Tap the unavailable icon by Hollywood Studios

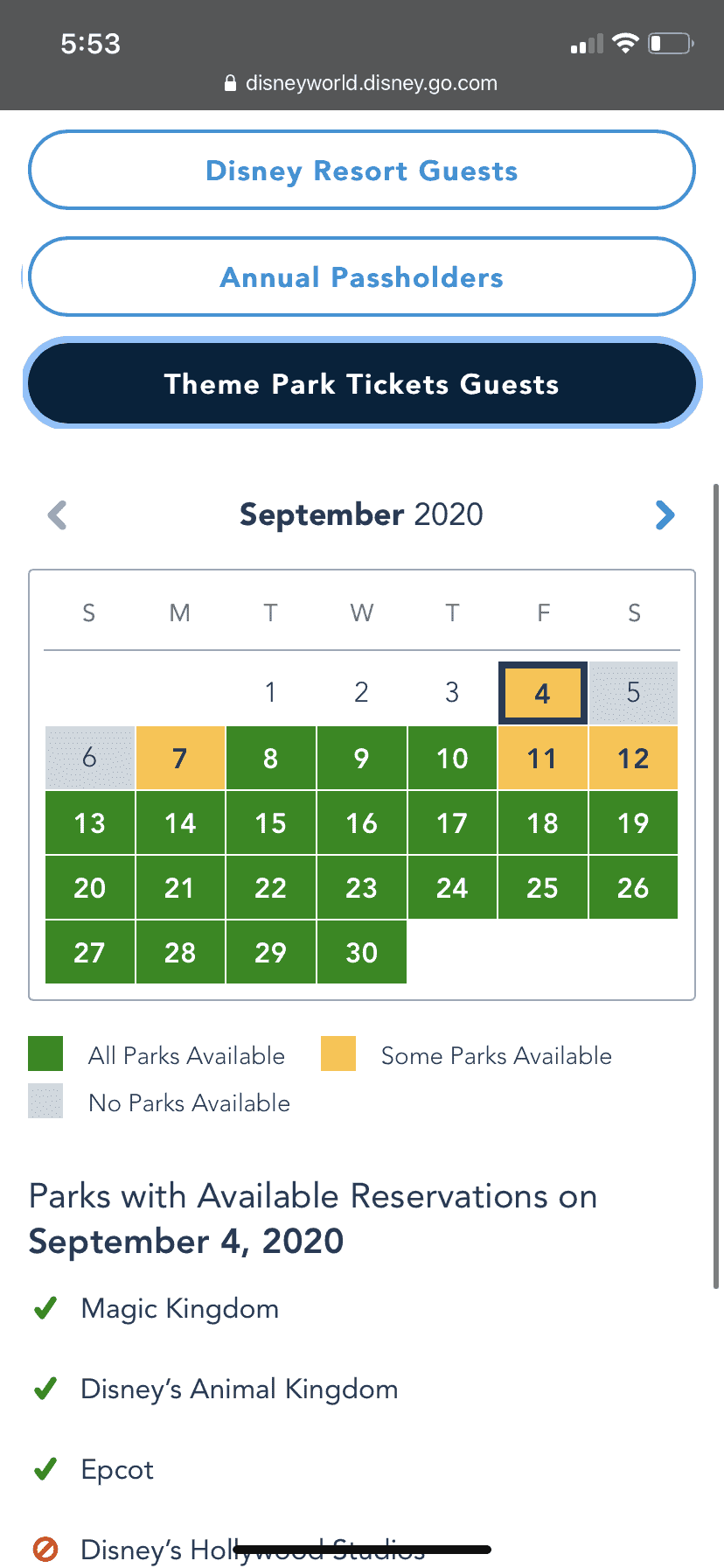click(45, 1550)
